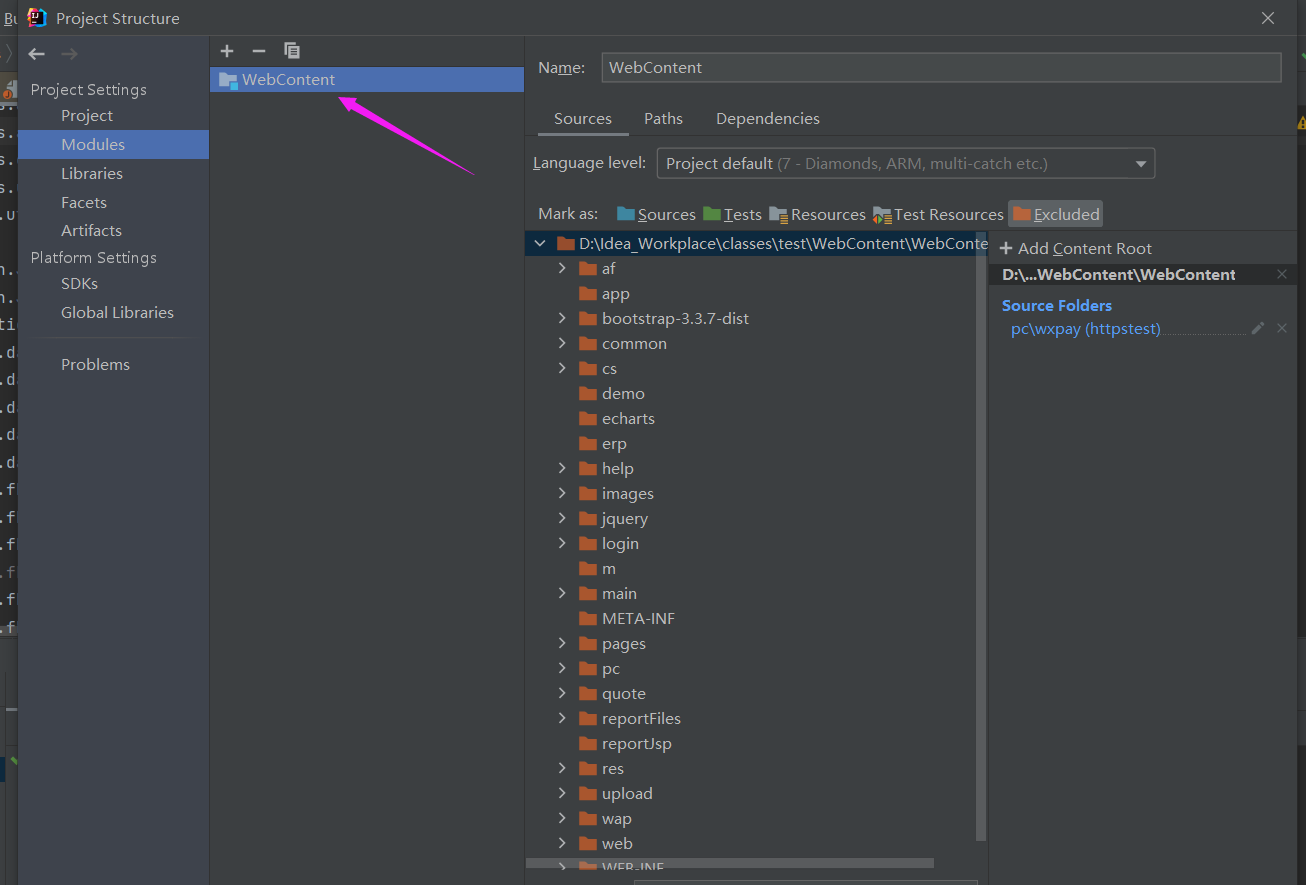The width and height of the screenshot is (1306, 885).
Task: Expand the login folder
Action: (562, 543)
